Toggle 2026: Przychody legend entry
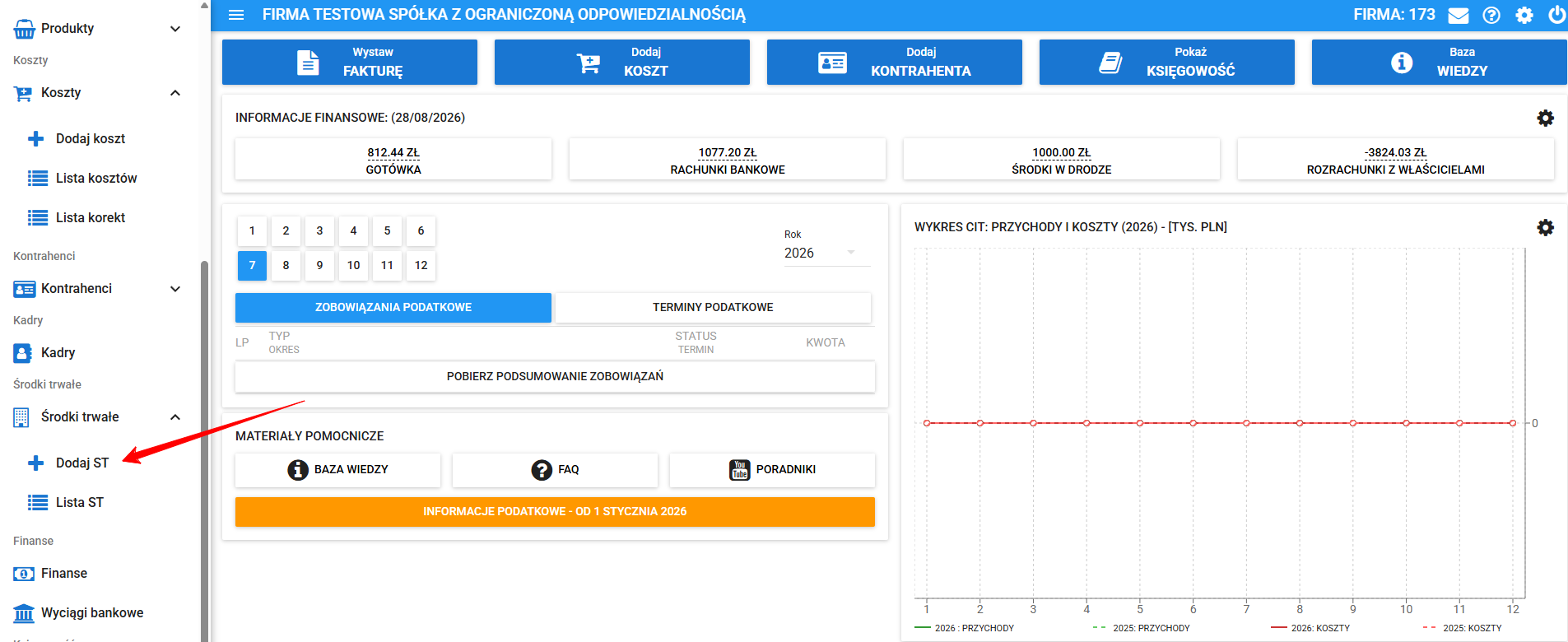This screenshot has width=1568, height=642. tap(965, 628)
